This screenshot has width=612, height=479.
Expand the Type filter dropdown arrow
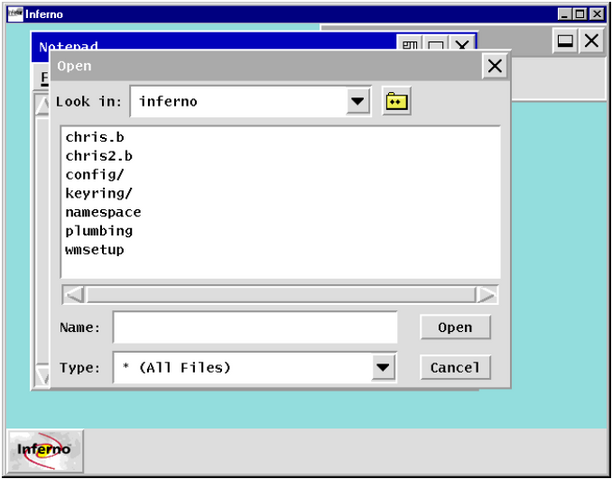click(x=383, y=367)
